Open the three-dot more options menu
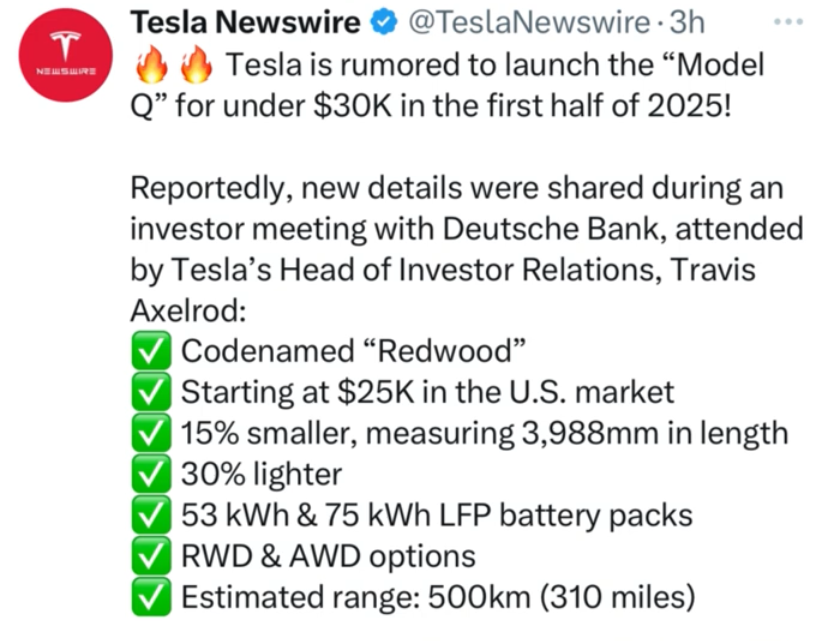The image size is (819, 641). point(788,22)
